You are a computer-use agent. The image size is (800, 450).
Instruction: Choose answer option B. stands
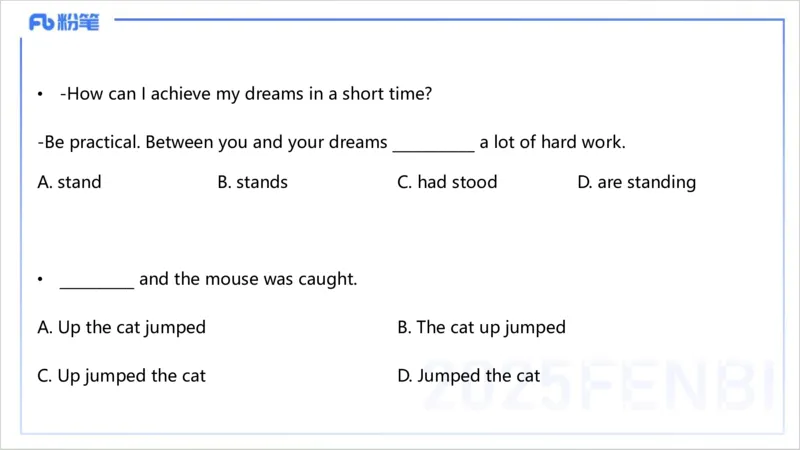(252, 182)
